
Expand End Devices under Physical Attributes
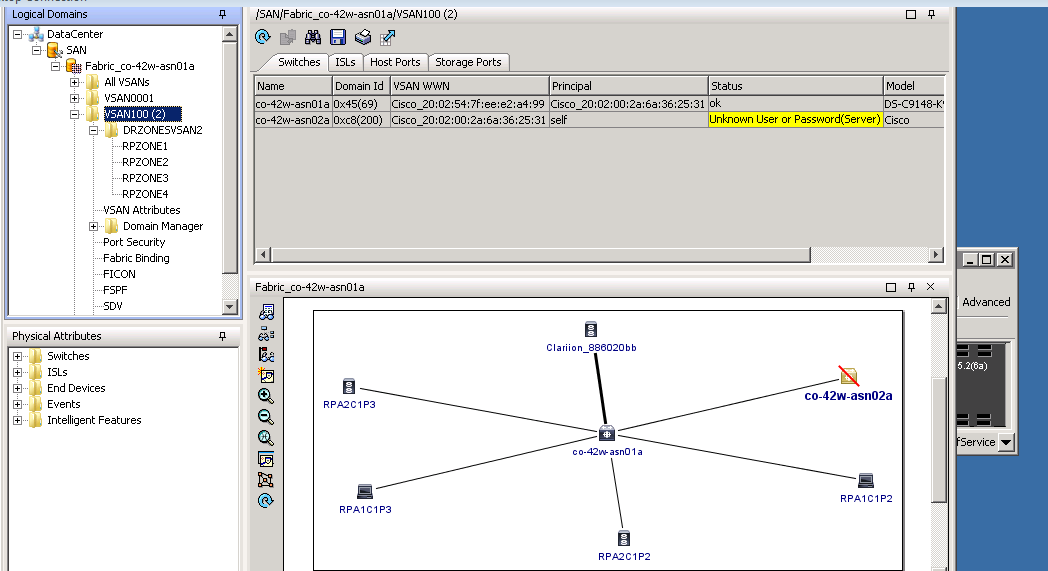(x=18, y=388)
